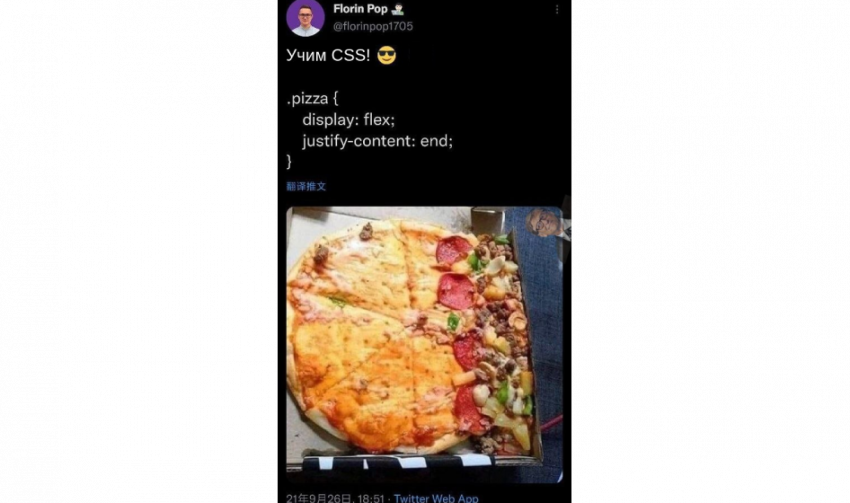Image resolution: width=850 pixels, height=503 pixels.
Task: Open the pizza photo attachment
Action: (x=424, y=344)
